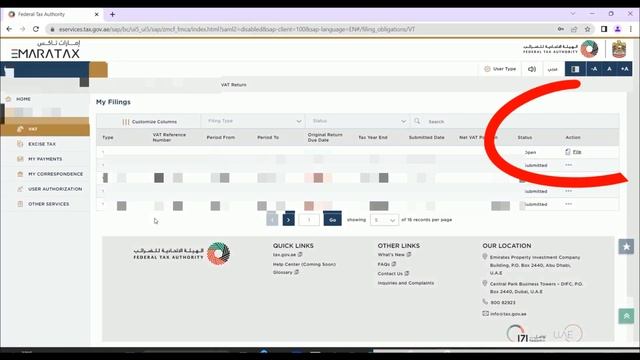Click the Submitted Date column header

tap(427, 138)
